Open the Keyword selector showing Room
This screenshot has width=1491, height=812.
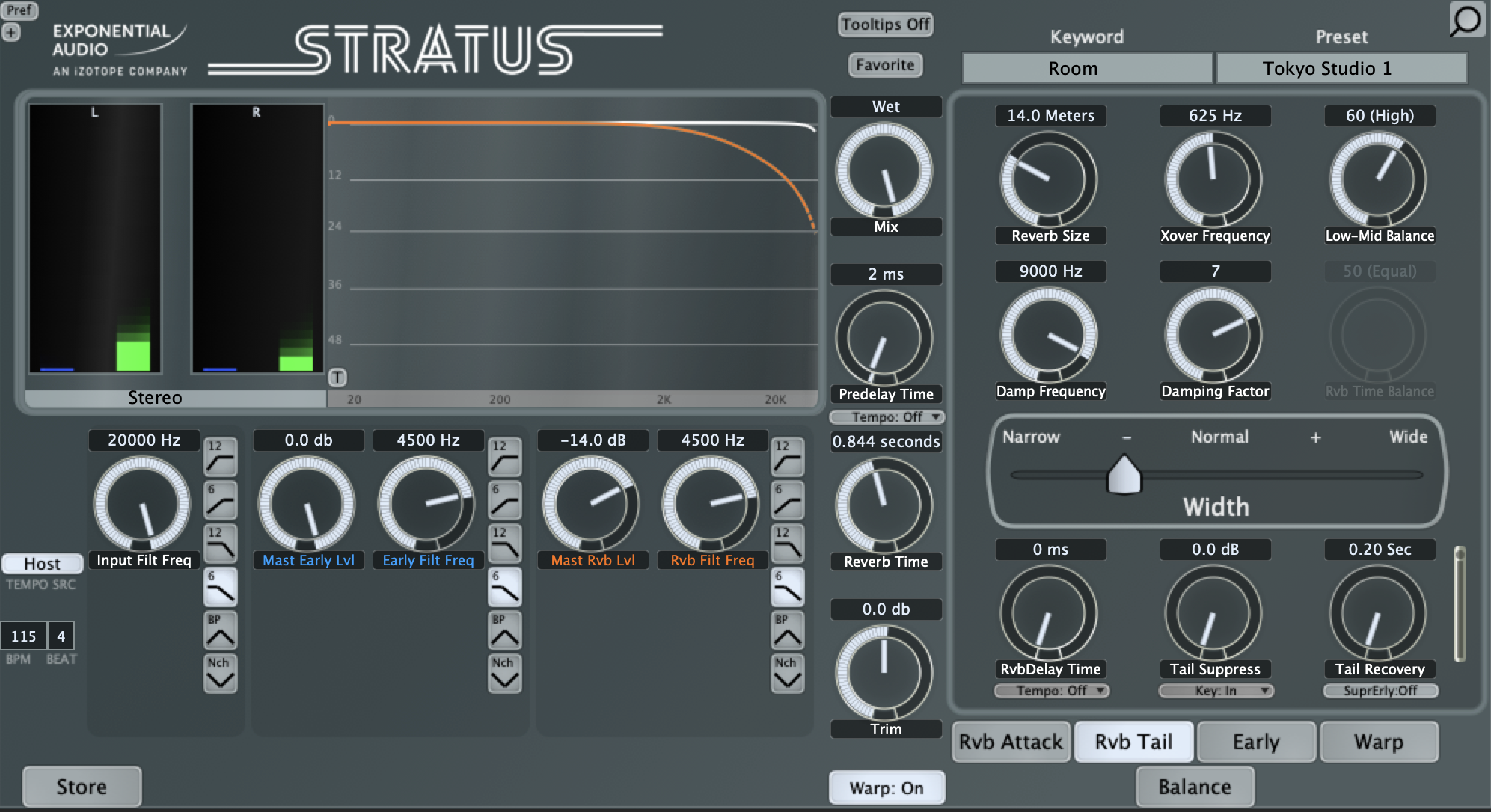1087,69
